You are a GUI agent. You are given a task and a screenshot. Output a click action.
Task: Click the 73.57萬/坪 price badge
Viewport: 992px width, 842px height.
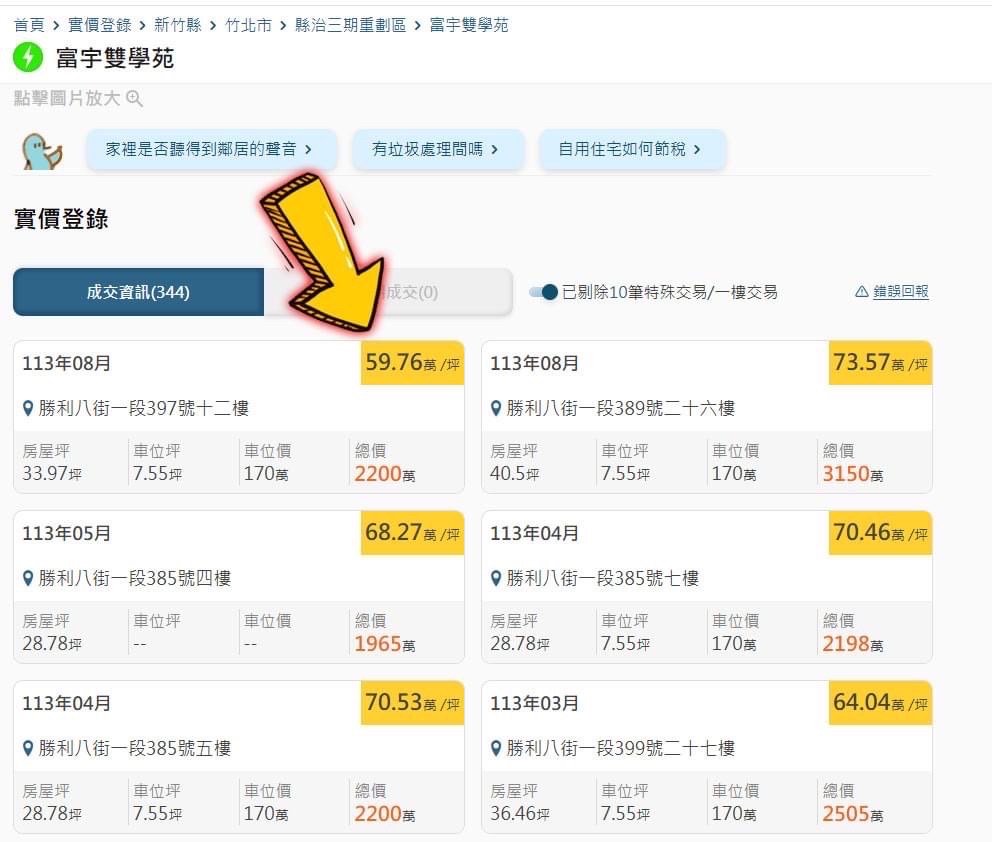tap(880, 363)
